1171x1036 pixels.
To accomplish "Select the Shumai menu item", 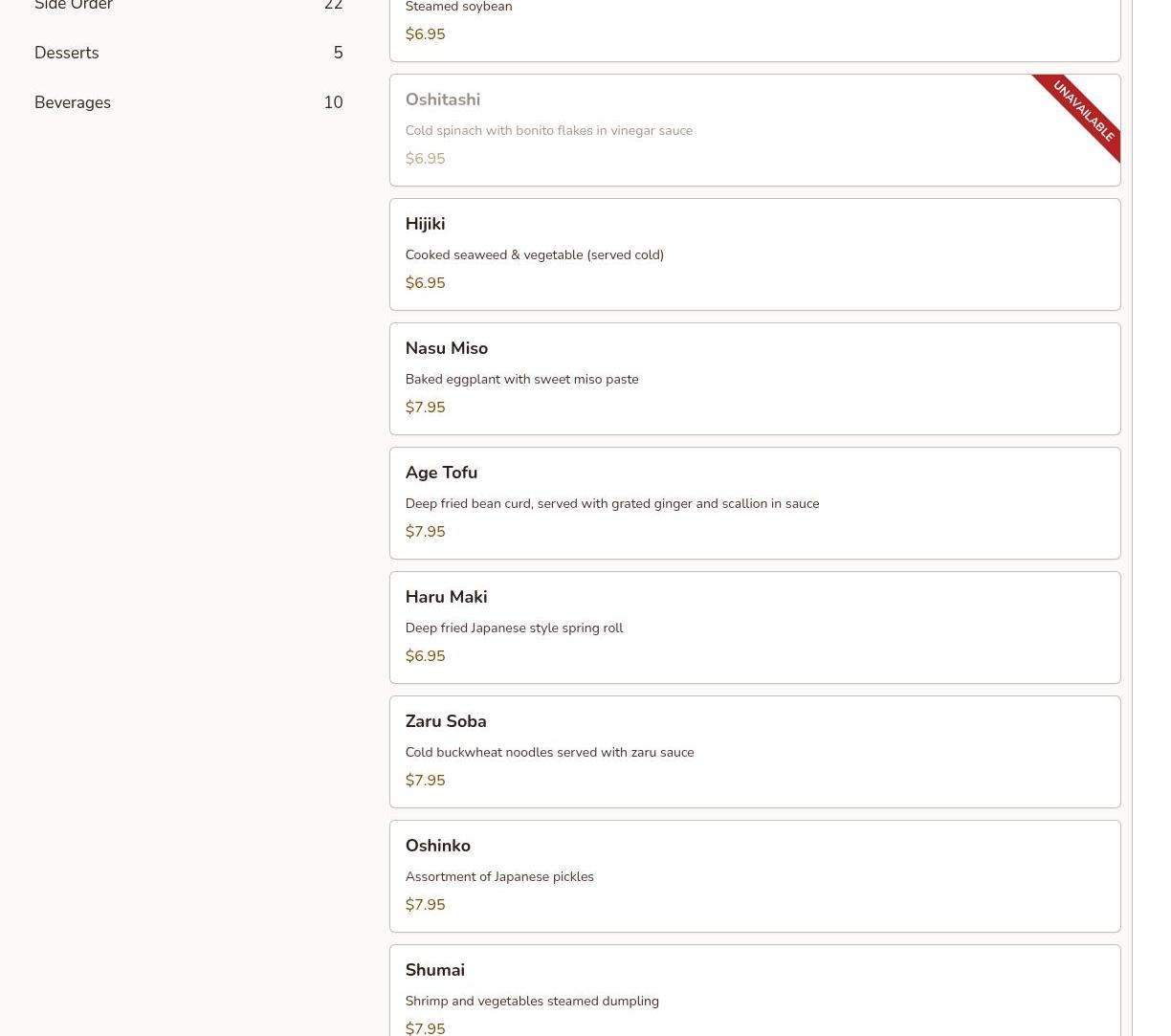I will point(755,991).
